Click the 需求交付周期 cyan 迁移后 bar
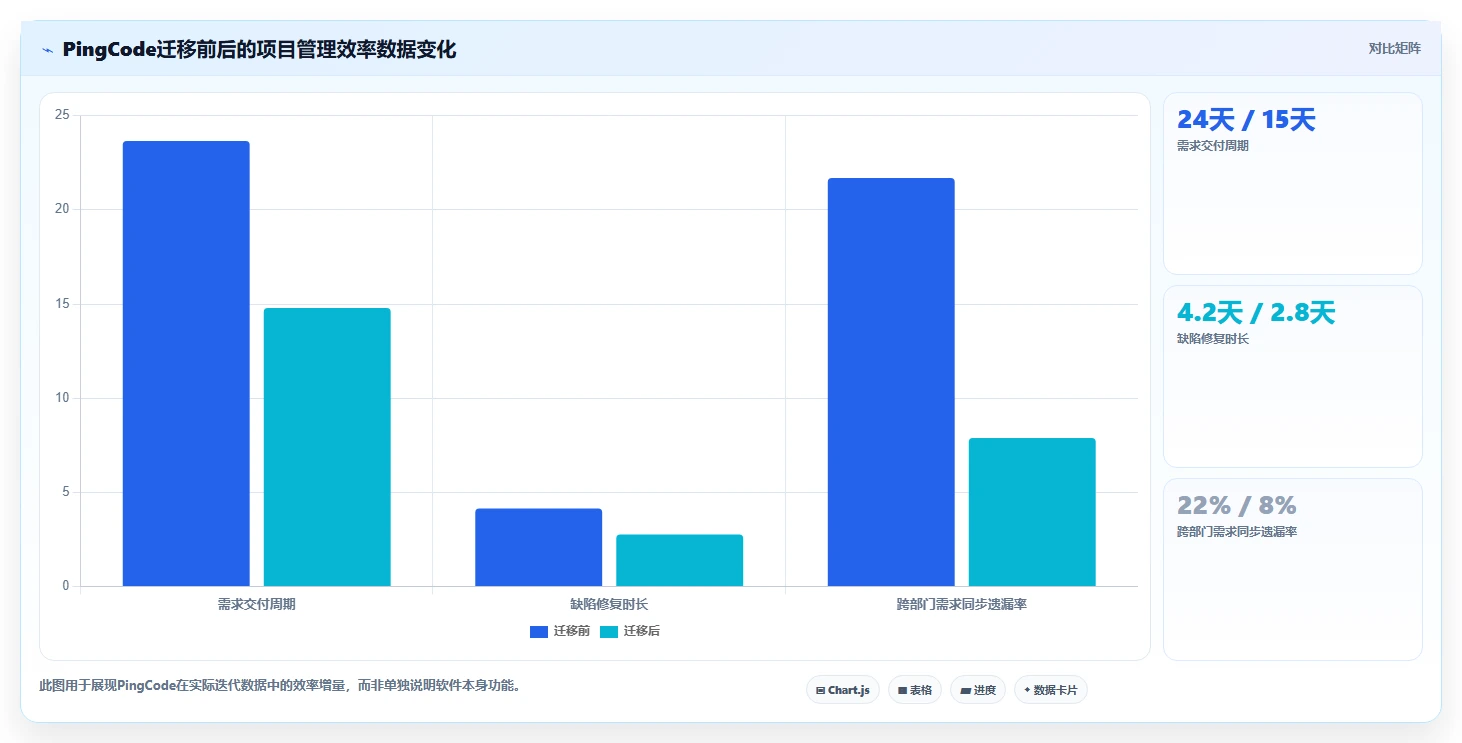 click(327, 447)
